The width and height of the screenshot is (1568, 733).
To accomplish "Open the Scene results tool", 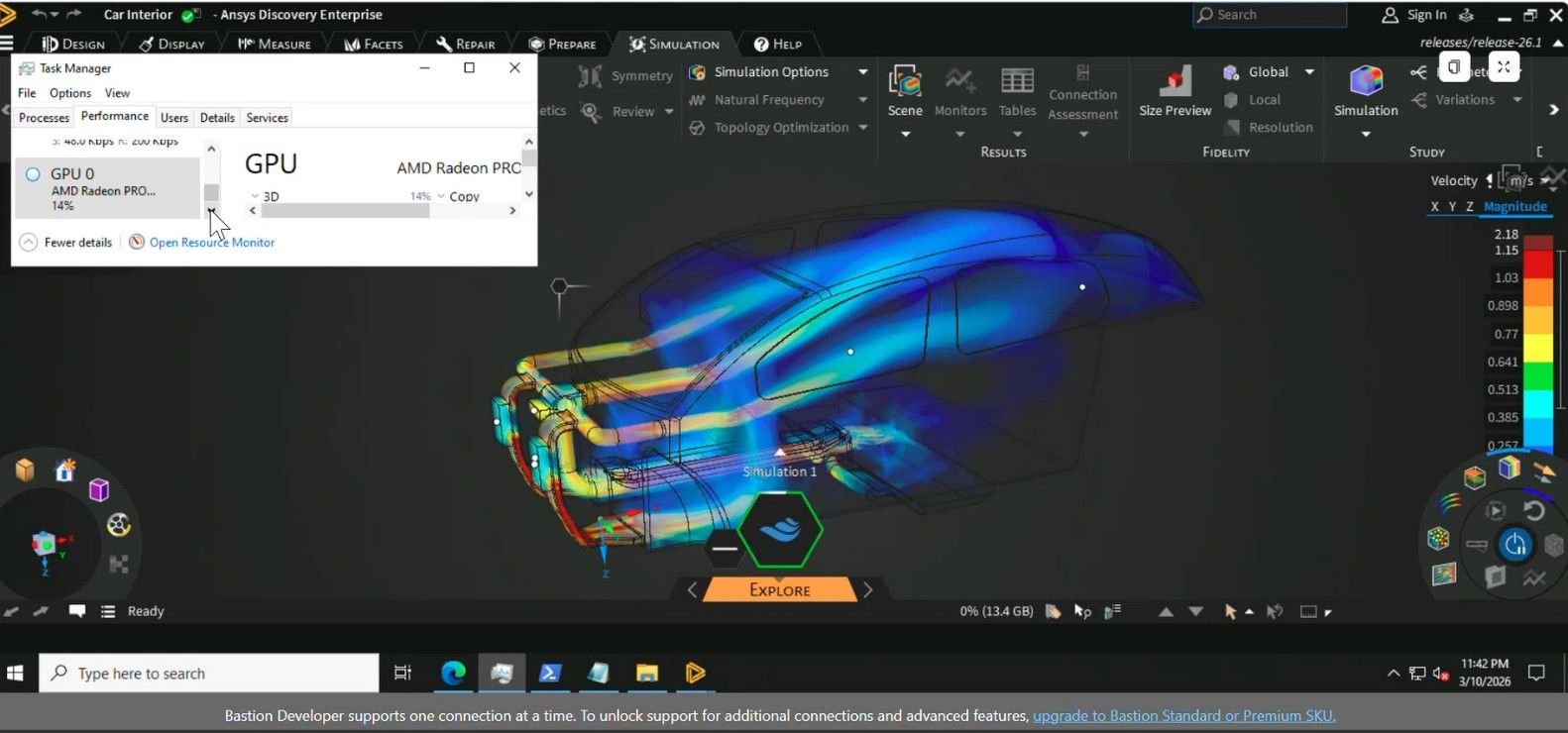I will 905,82.
